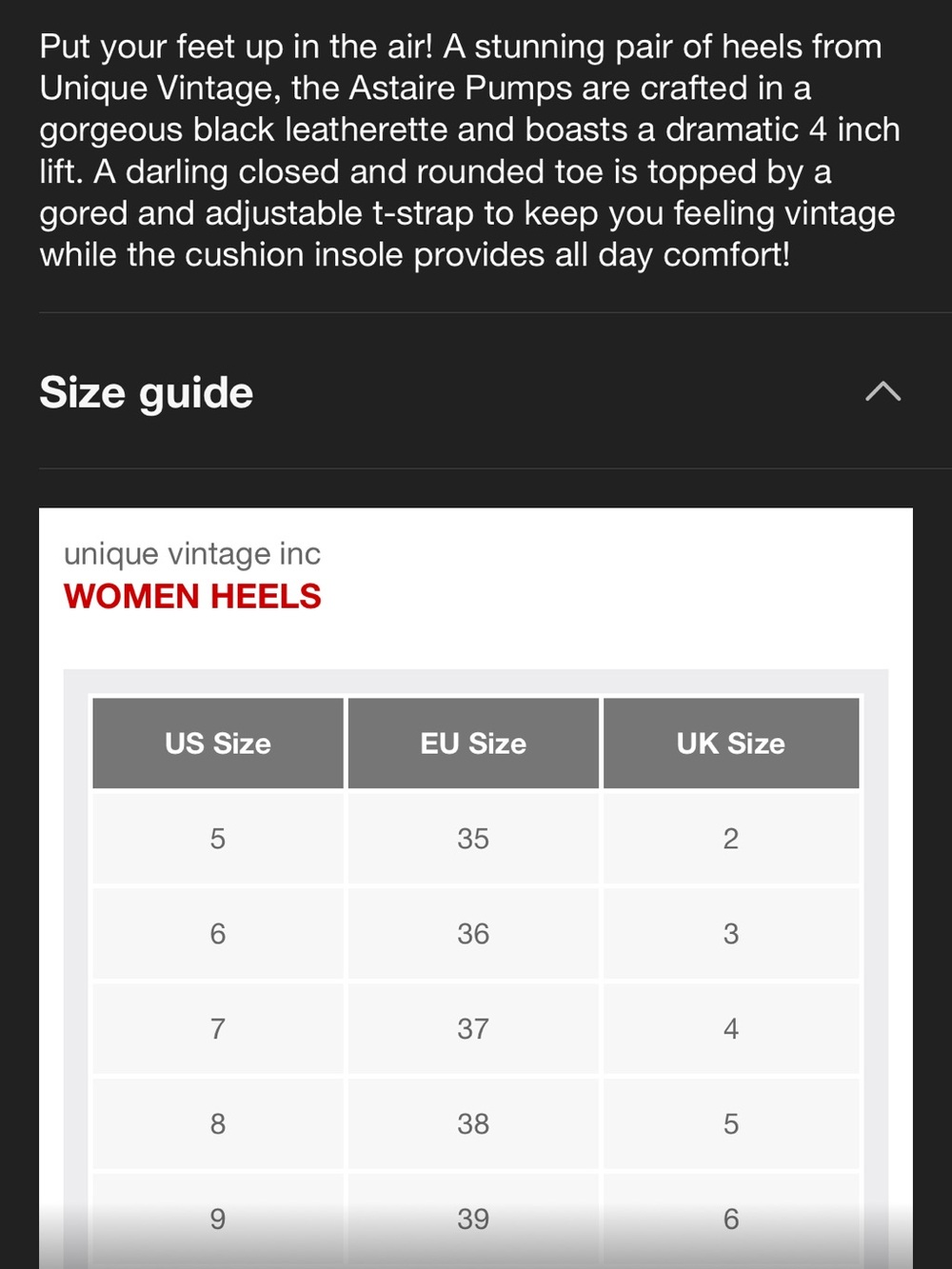Select the EU Size column header
This screenshot has height=1269, width=952.
(473, 744)
